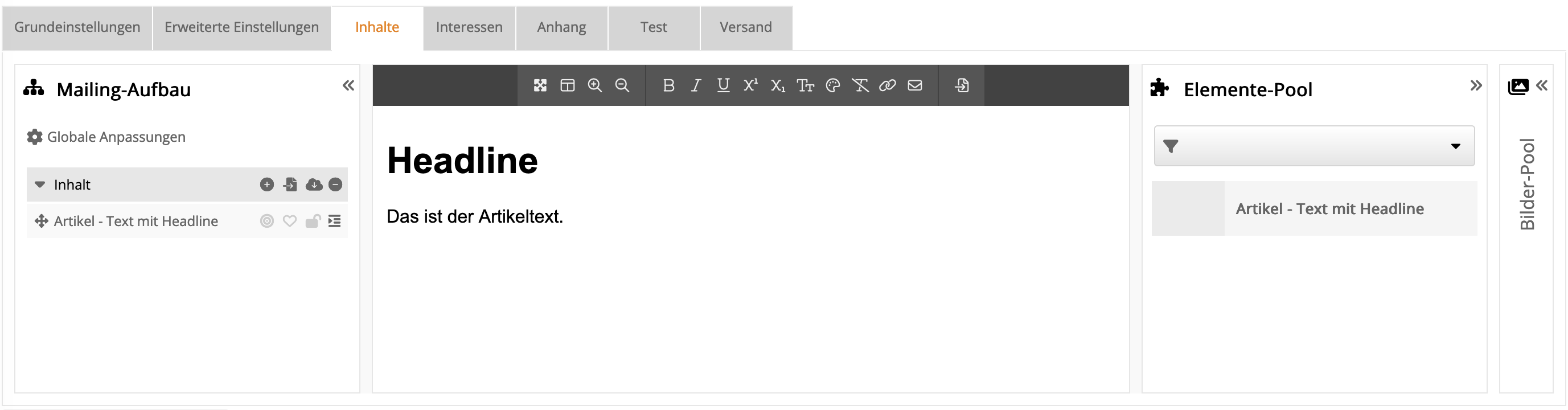Open the text color palette tool
The width and height of the screenshot is (1568, 410).
click(833, 85)
